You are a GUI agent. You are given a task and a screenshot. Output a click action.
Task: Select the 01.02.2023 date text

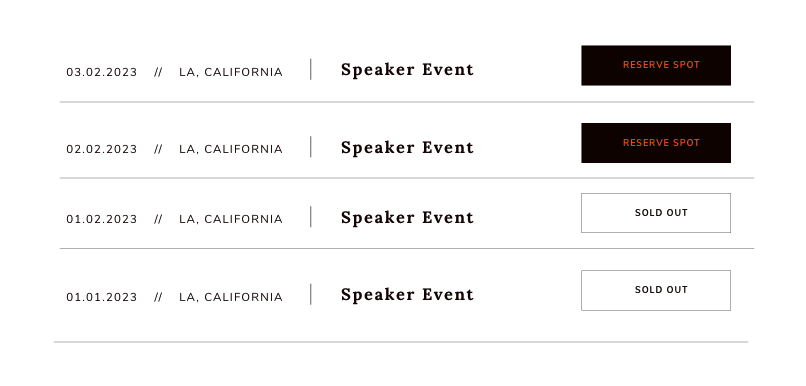tap(102, 219)
